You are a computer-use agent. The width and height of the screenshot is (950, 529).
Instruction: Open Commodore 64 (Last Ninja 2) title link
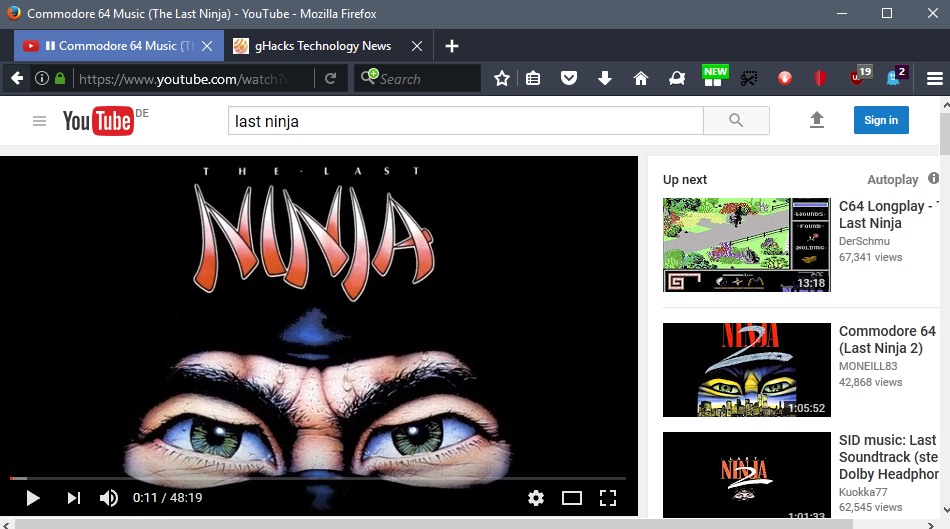[x=888, y=339]
